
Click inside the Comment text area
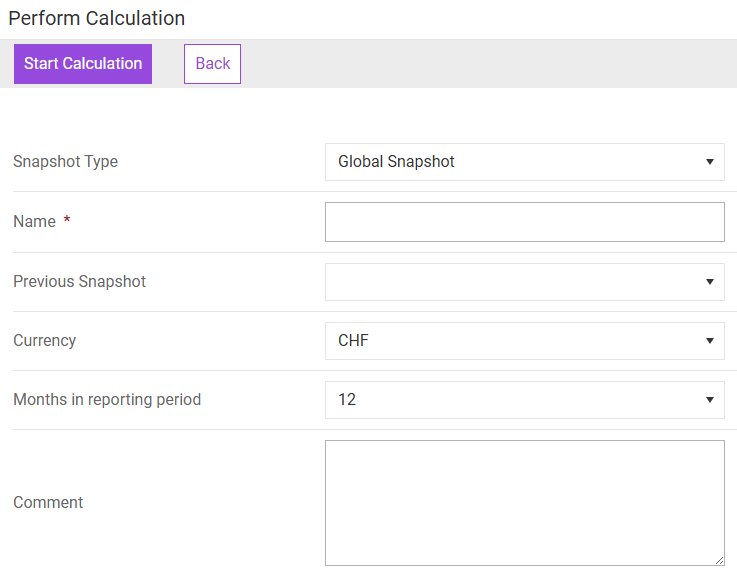tap(524, 503)
